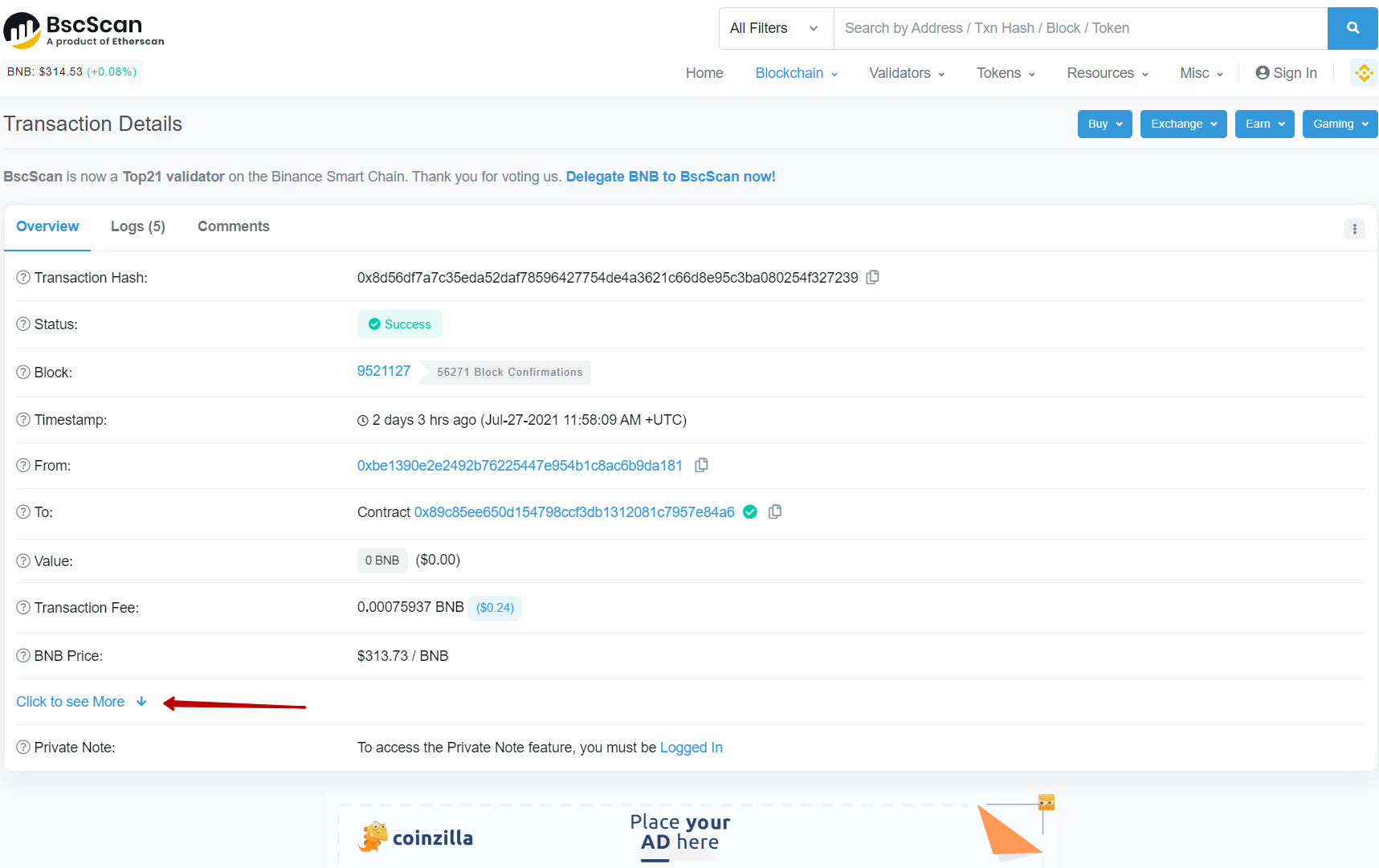This screenshot has height=868, width=1379.
Task: Open the three-dot options menu
Action: [1354, 229]
